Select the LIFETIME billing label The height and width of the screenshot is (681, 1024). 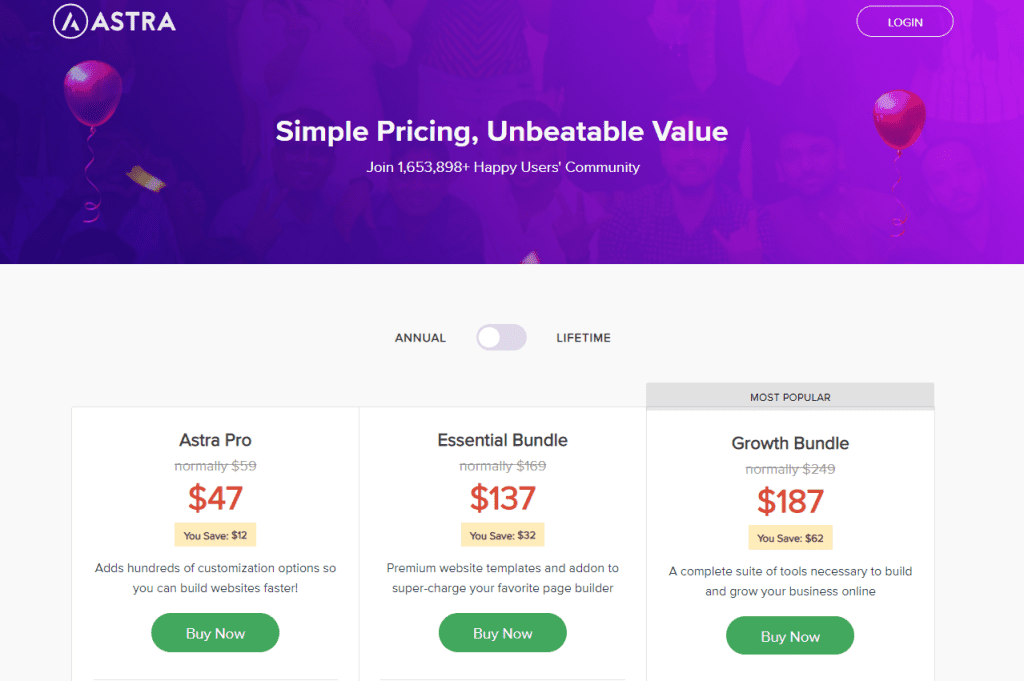(583, 338)
